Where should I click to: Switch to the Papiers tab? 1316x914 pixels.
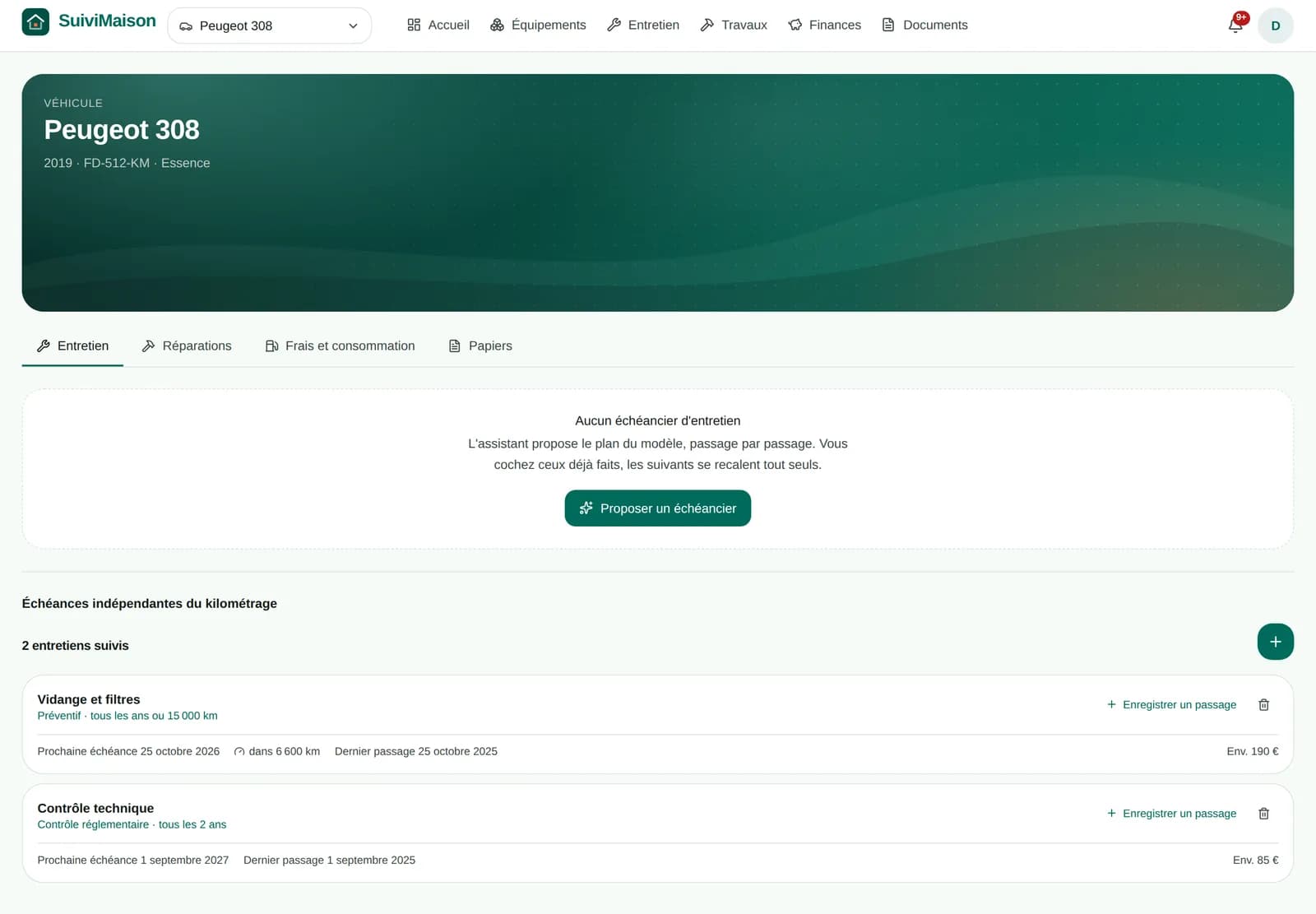[x=480, y=346]
